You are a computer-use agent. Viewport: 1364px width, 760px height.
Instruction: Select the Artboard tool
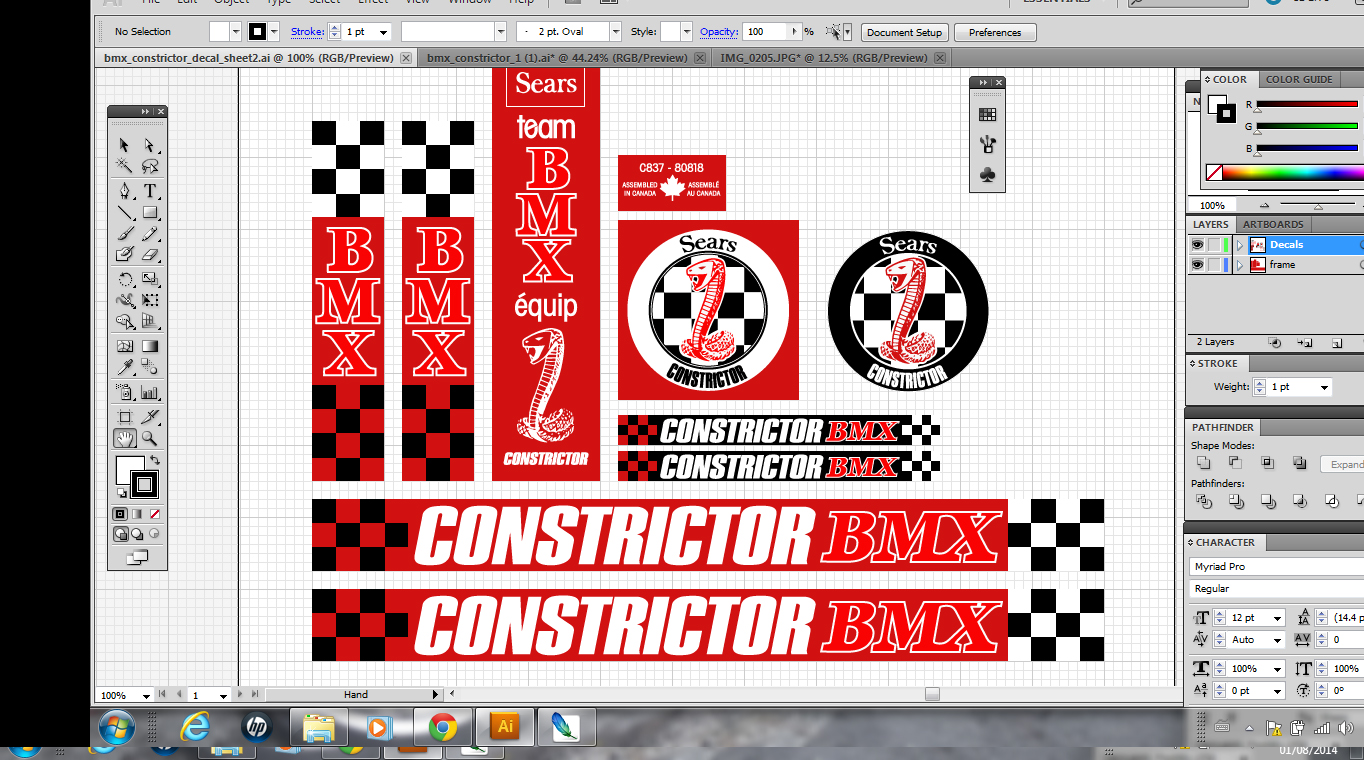(125, 416)
